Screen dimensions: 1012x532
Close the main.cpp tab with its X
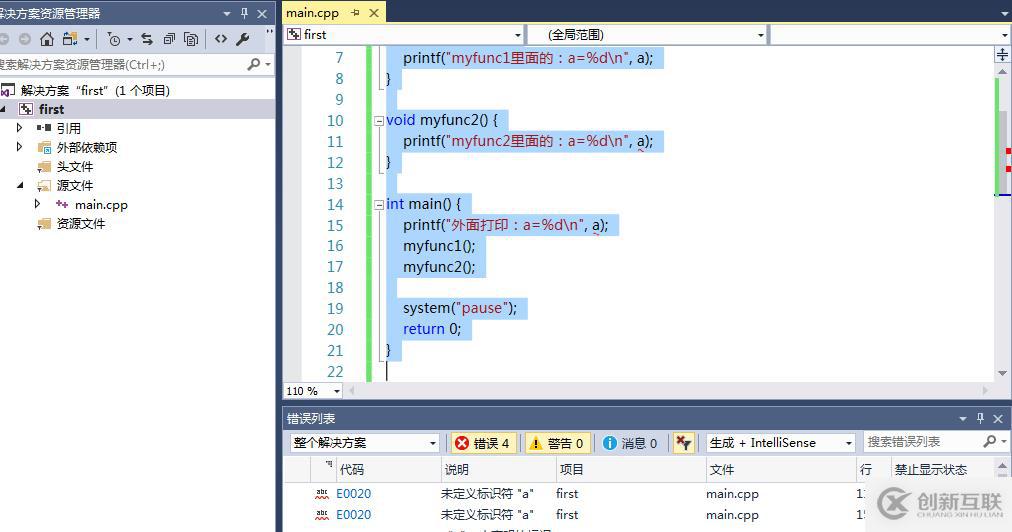click(374, 13)
